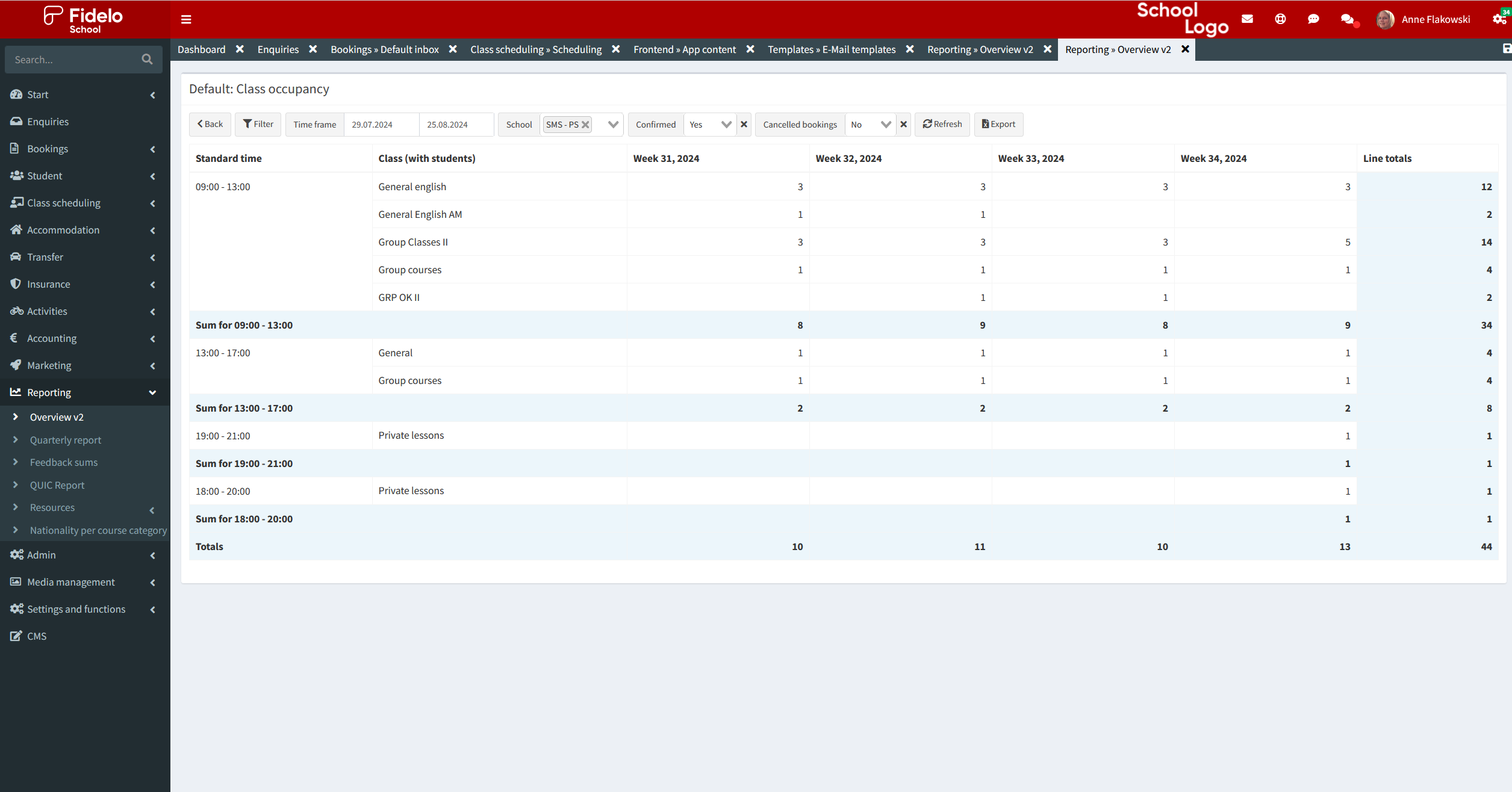Open the mail envelope icon in header
1512x792 pixels.
[1247, 19]
